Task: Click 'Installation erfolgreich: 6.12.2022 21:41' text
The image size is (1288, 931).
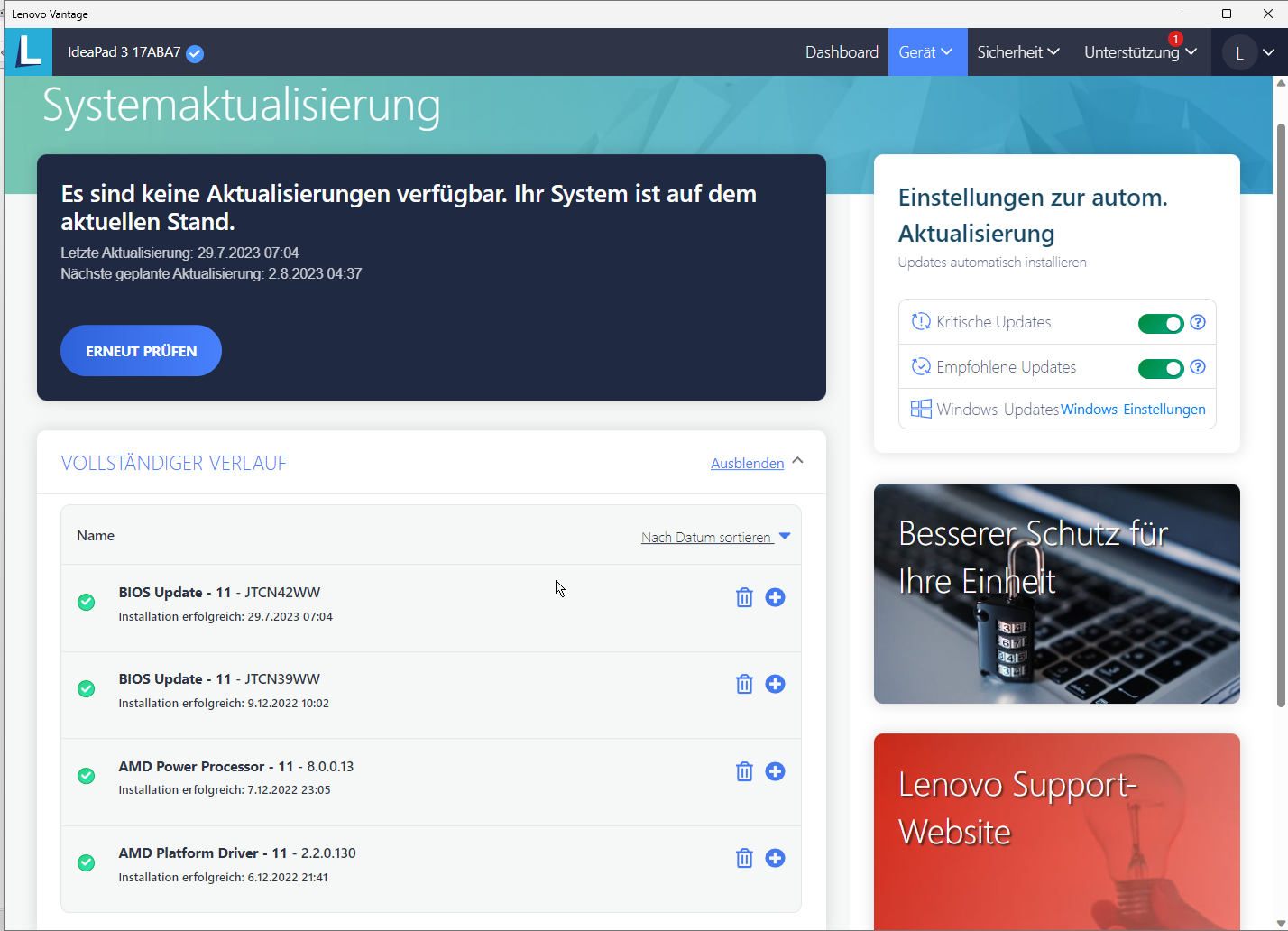Action: click(223, 878)
